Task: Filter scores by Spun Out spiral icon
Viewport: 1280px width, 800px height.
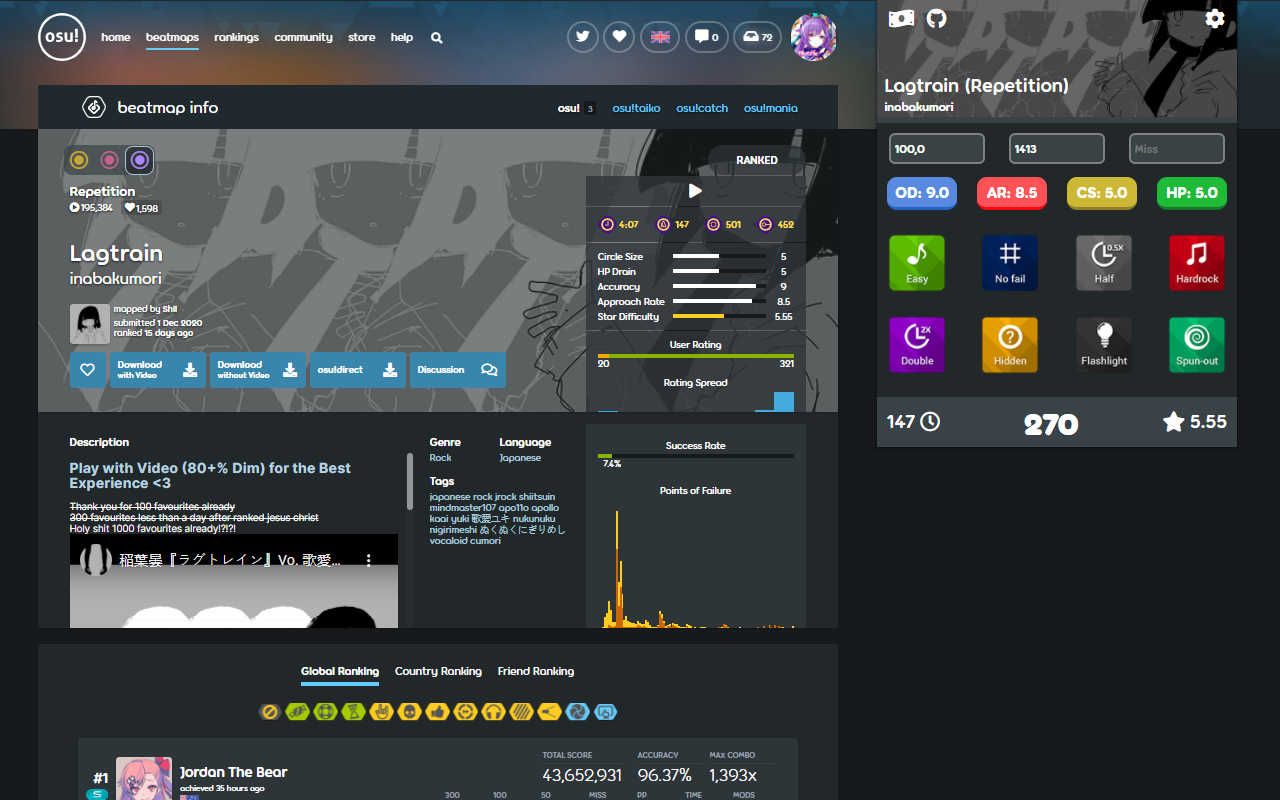Action: click(577, 712)
